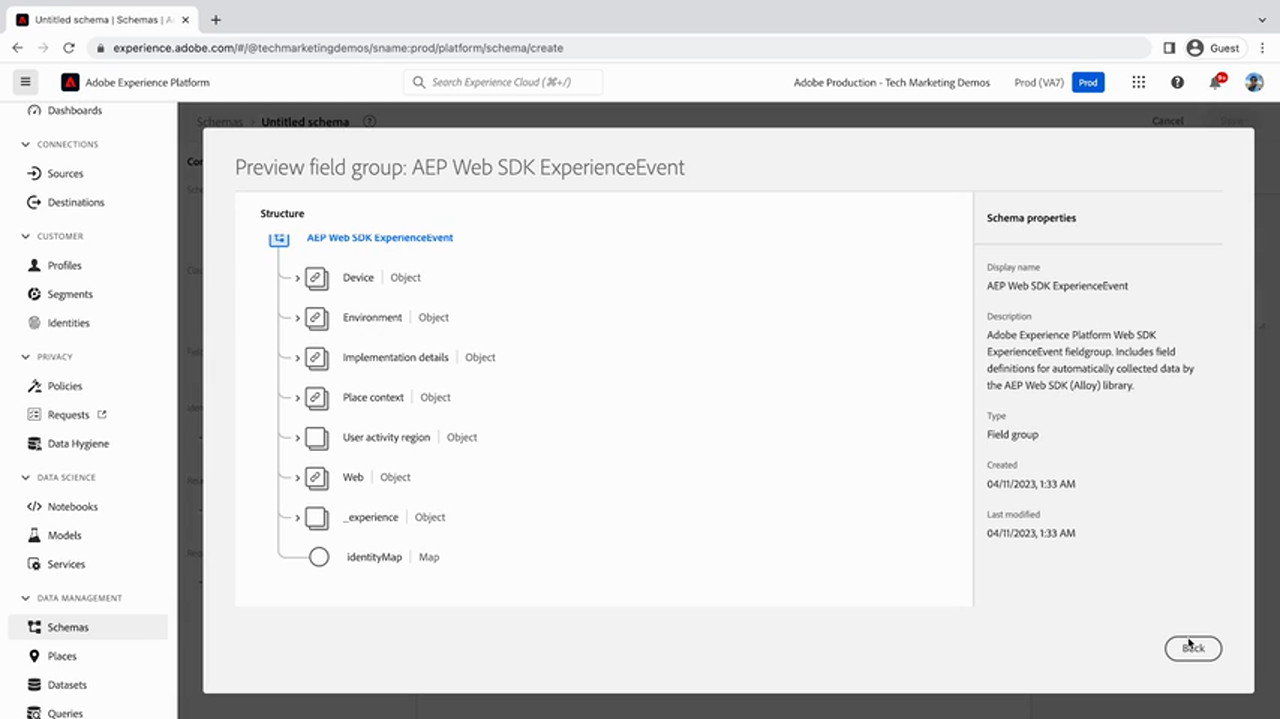The height and width of the screenshot is (719, 1280).
Task: Collapse the Connections sidebar section
Action: click(26, 144)
